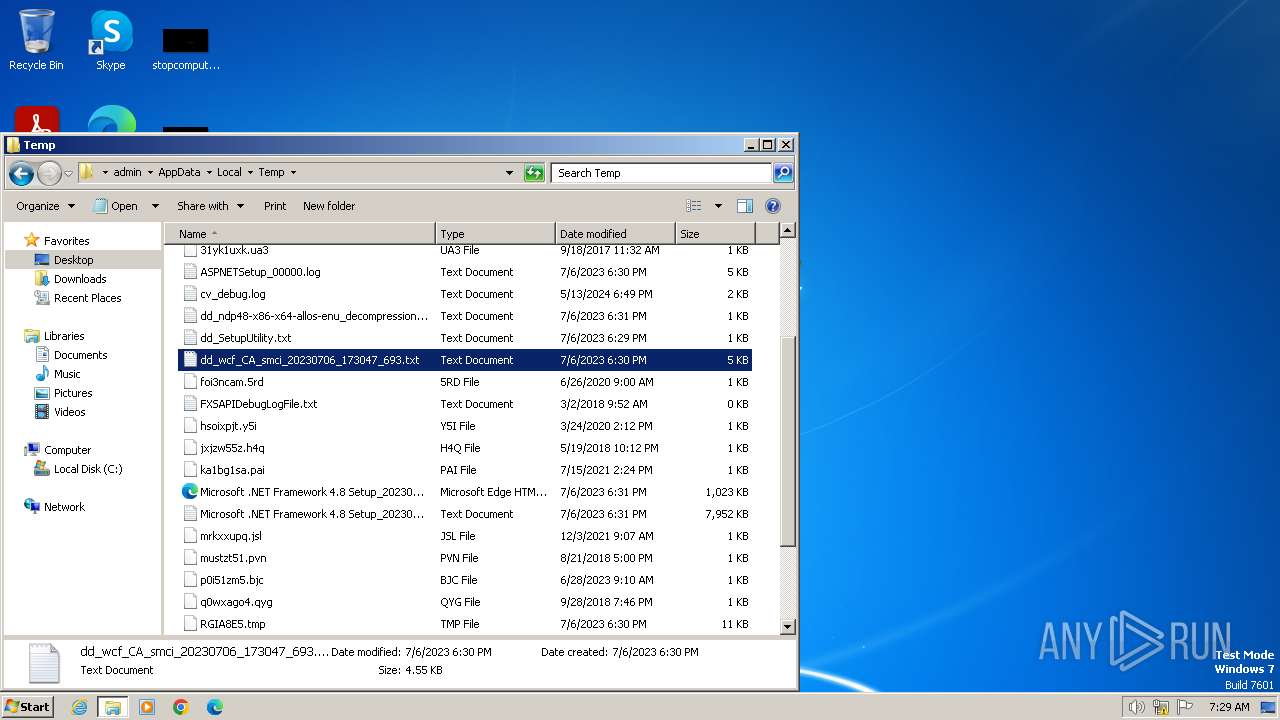Click the Local breadcrumb segment
Screen dimensions: 1280x720
click(x=229, y=172)
